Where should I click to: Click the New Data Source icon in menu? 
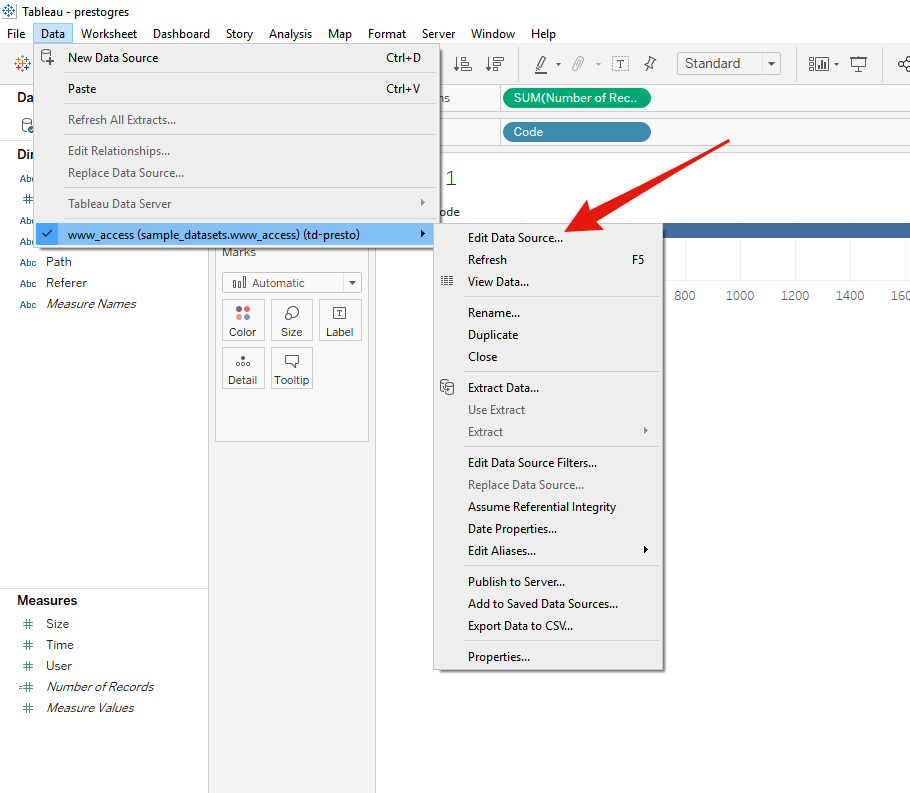click(x=47, y=57)
